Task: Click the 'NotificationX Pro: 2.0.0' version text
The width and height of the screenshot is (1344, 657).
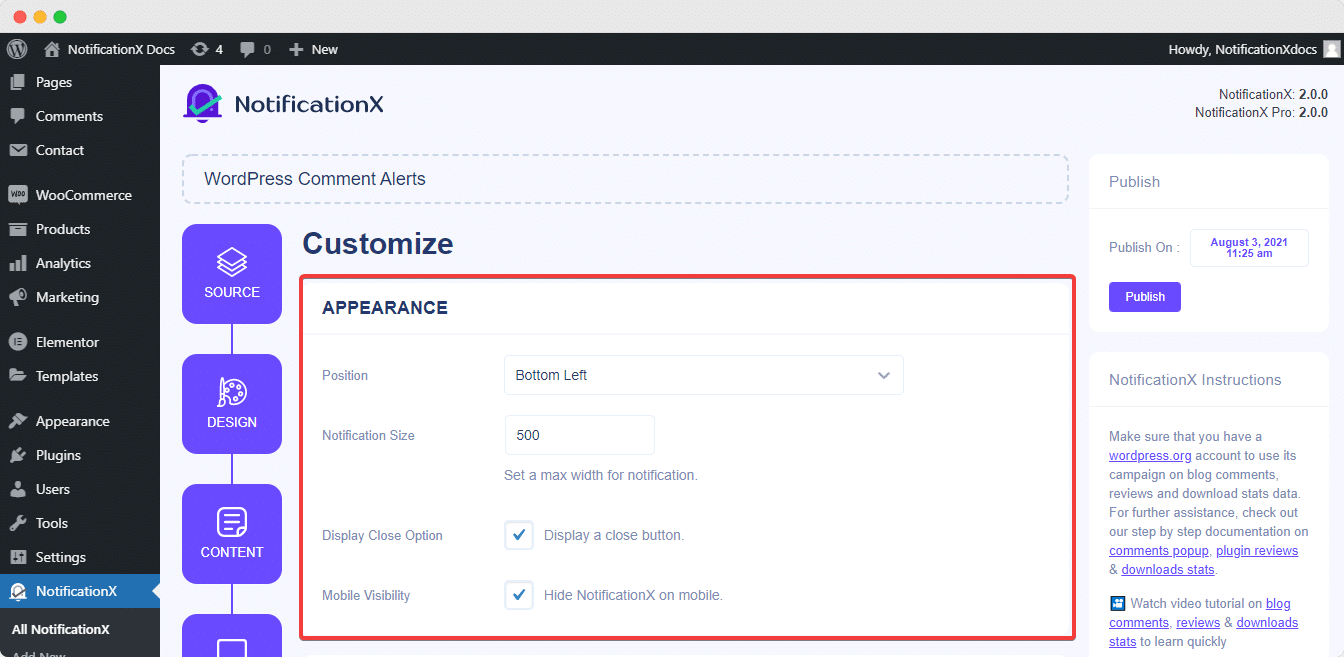Action: point(1261,112)
